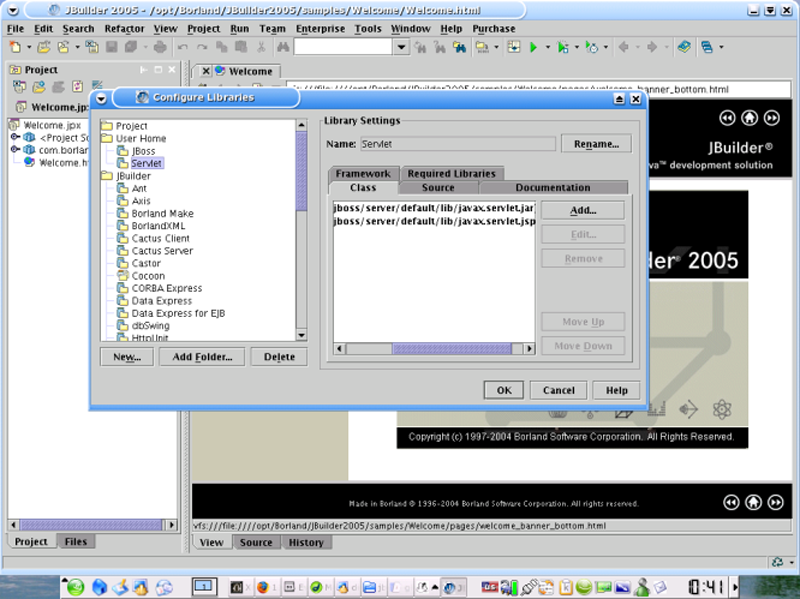Image resolution: width=800 pixels, height=599 pixels.
Task: Open the Debug icon dropdown arrow
Action: pos(577,47)
